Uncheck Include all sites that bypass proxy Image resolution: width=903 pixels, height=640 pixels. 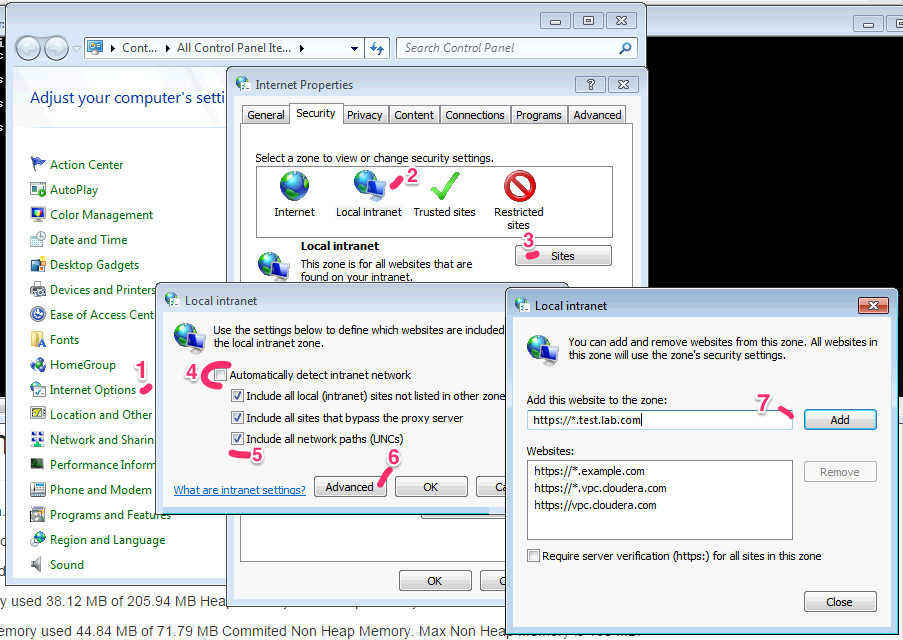tap(237, 418)
